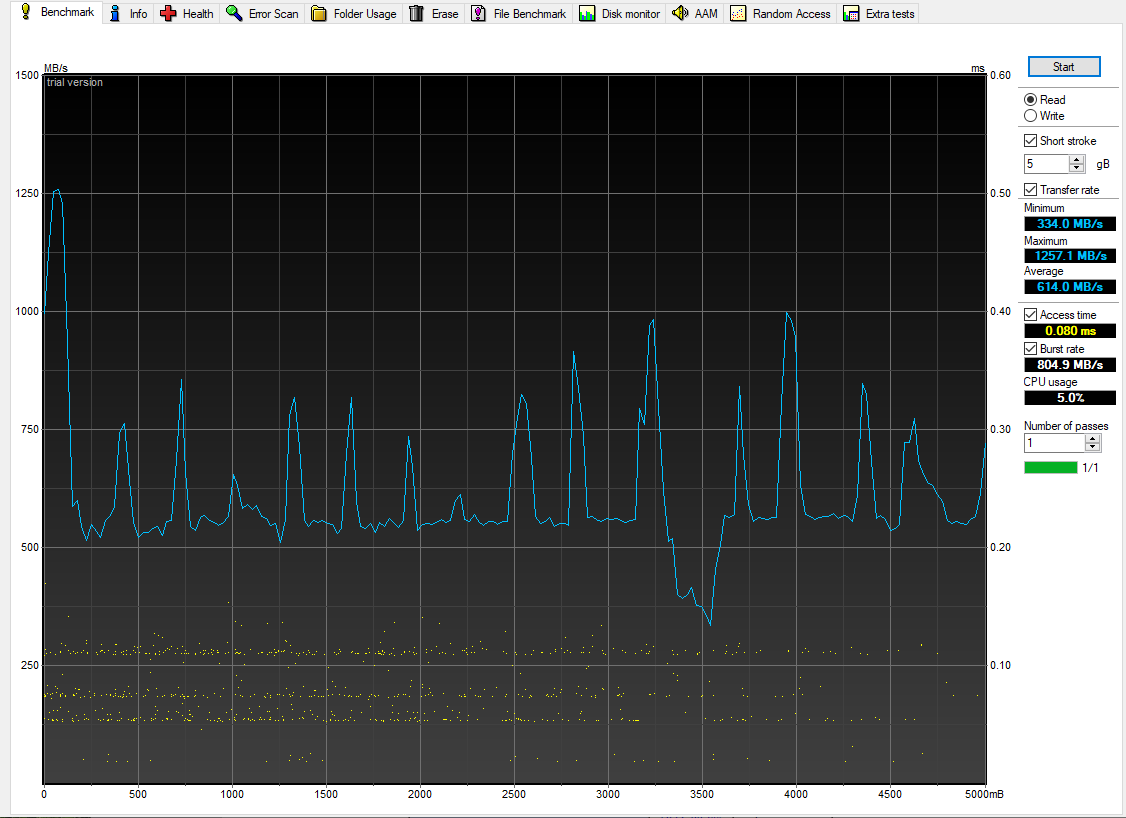Switch to the Info tab

[x=129, y=14]
